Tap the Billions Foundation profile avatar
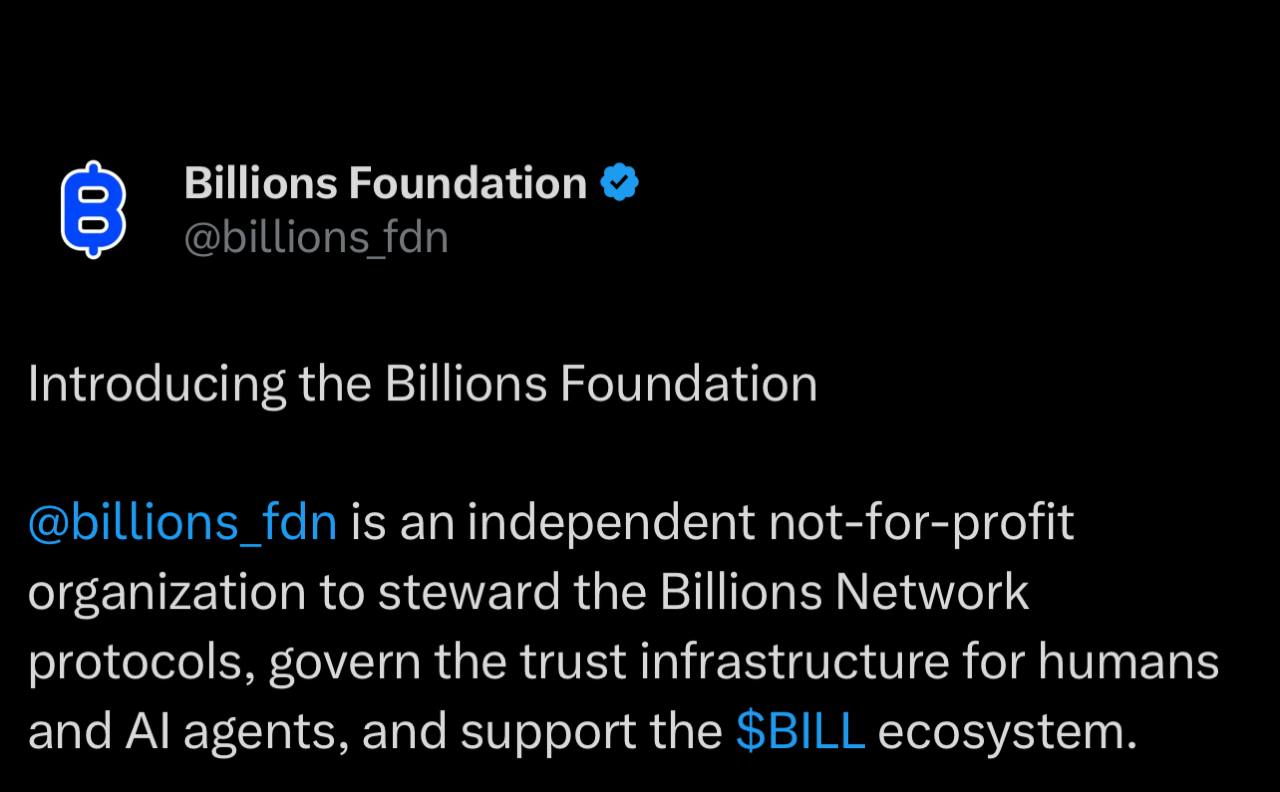The image size is (1280, 792). pos(93,209)
